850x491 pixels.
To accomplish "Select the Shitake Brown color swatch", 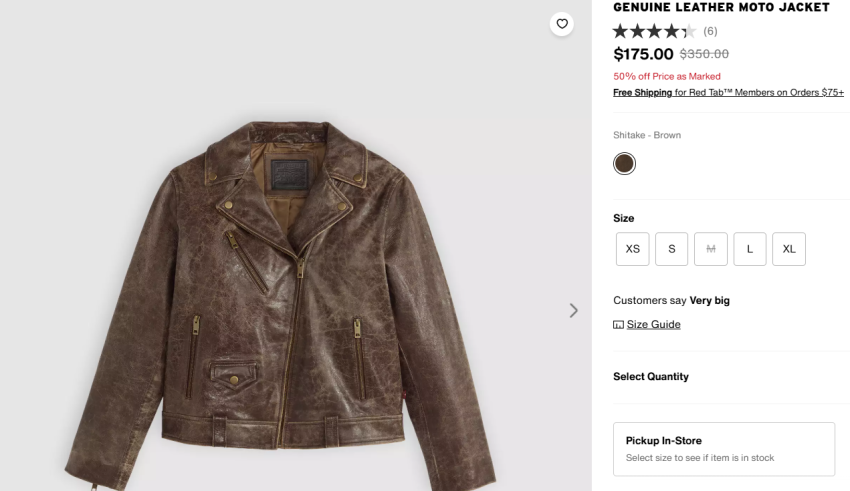I will [x=625, y=163].
